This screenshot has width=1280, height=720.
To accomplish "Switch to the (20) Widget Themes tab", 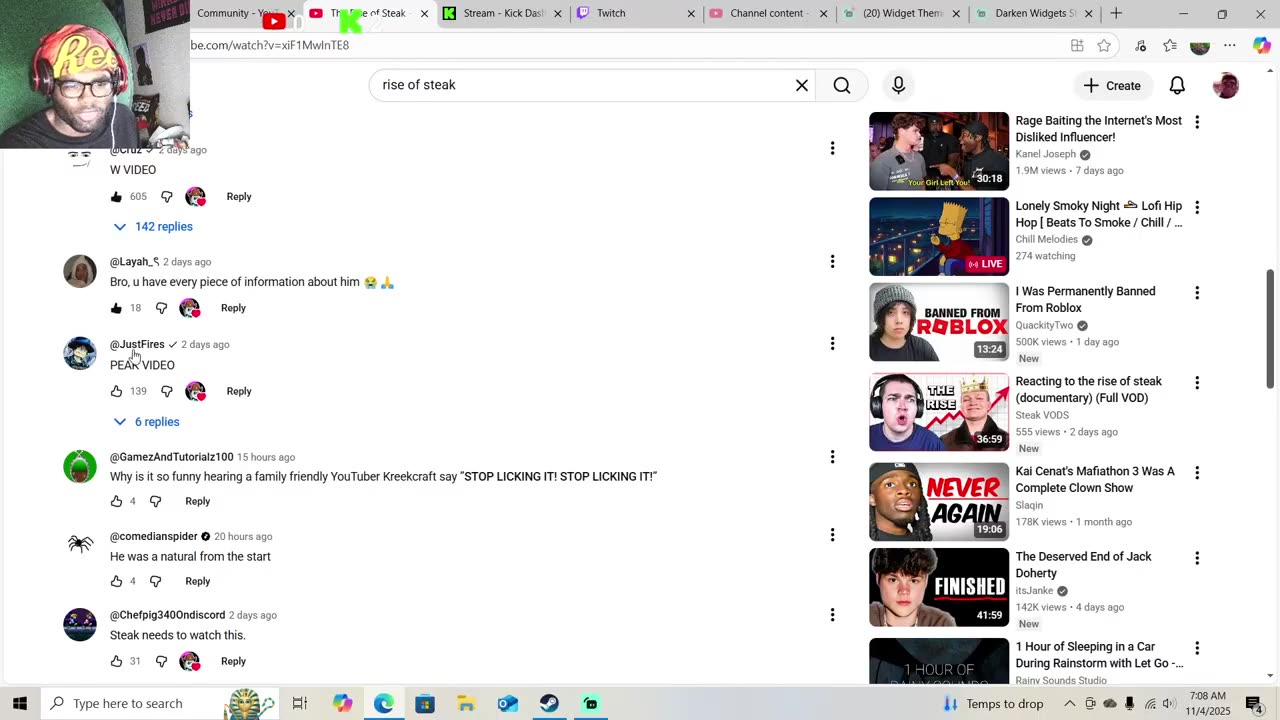I will pyautogui.click(x=900, y=13).
